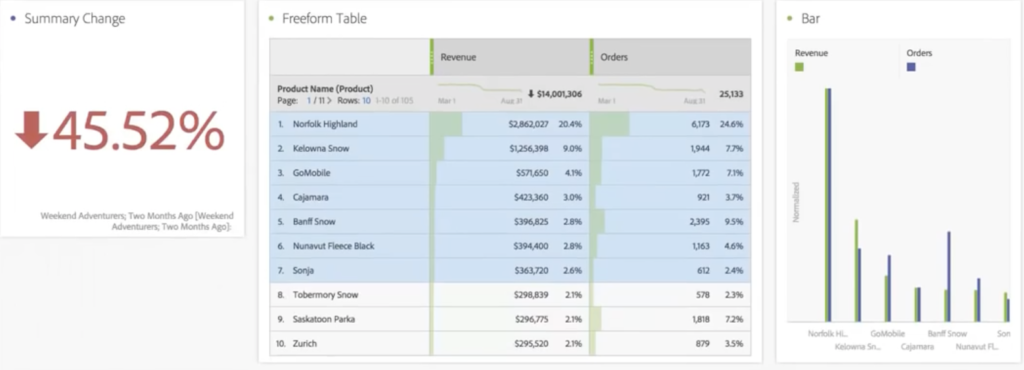This screenshot has width=1024, height=370.
Task: Click the 6,173 orders cell
Action: click(700, 124)
